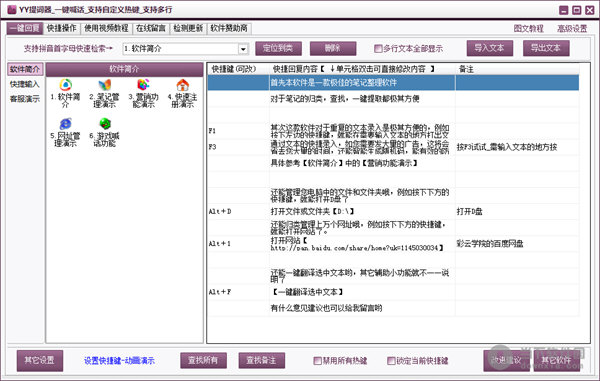The image size is (600, 381).
Task: Click the app logo in title bar
Action: (x=11, y=10)
